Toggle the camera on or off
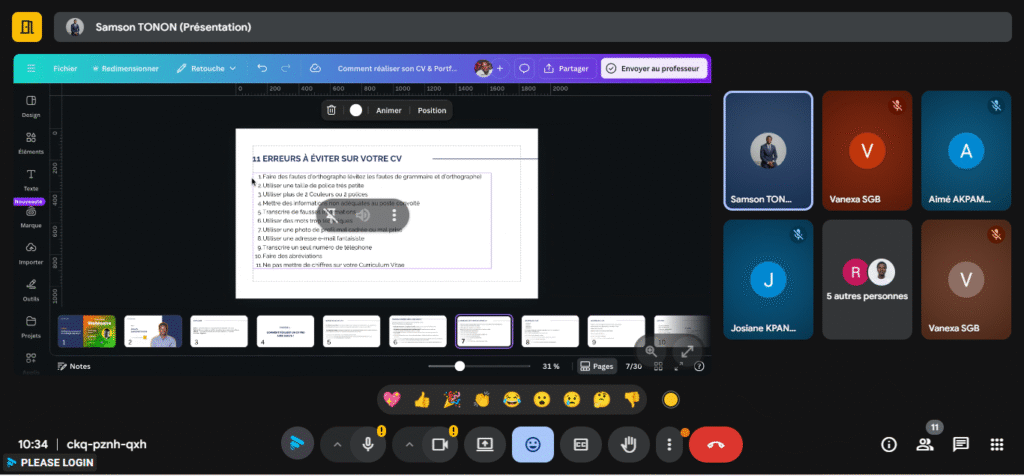The width and height of the screenshot is (1024, 476). pyautogui.click(x=438, y=444)
